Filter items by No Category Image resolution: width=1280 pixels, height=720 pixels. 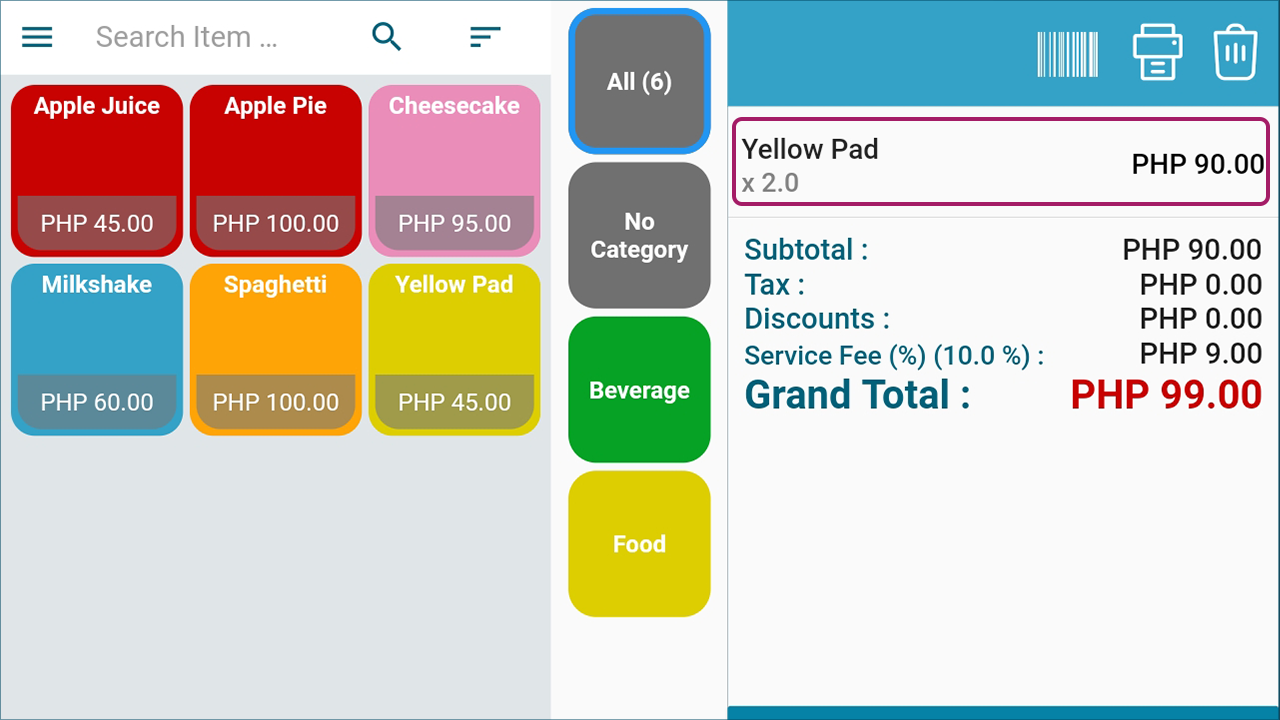639,235
